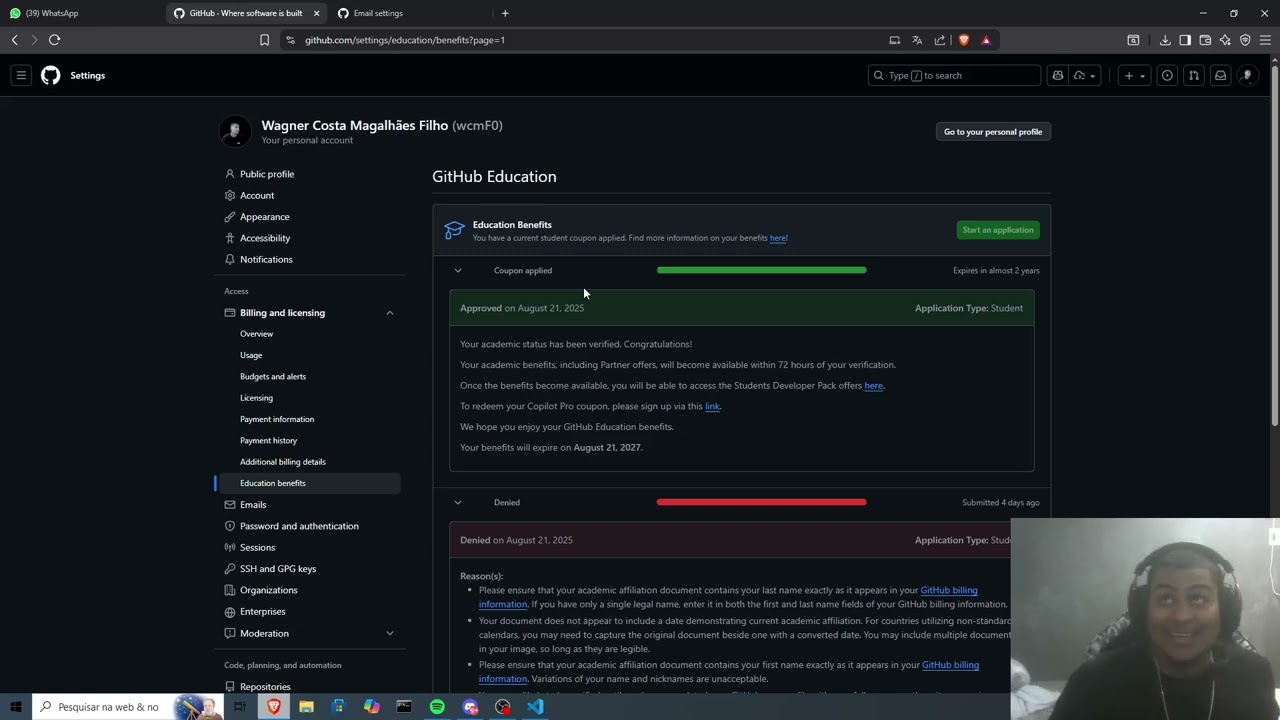Viewport: 1280px width, 720px height.
Task: Open the user avatar menu in header
Action: point(1247,75)
